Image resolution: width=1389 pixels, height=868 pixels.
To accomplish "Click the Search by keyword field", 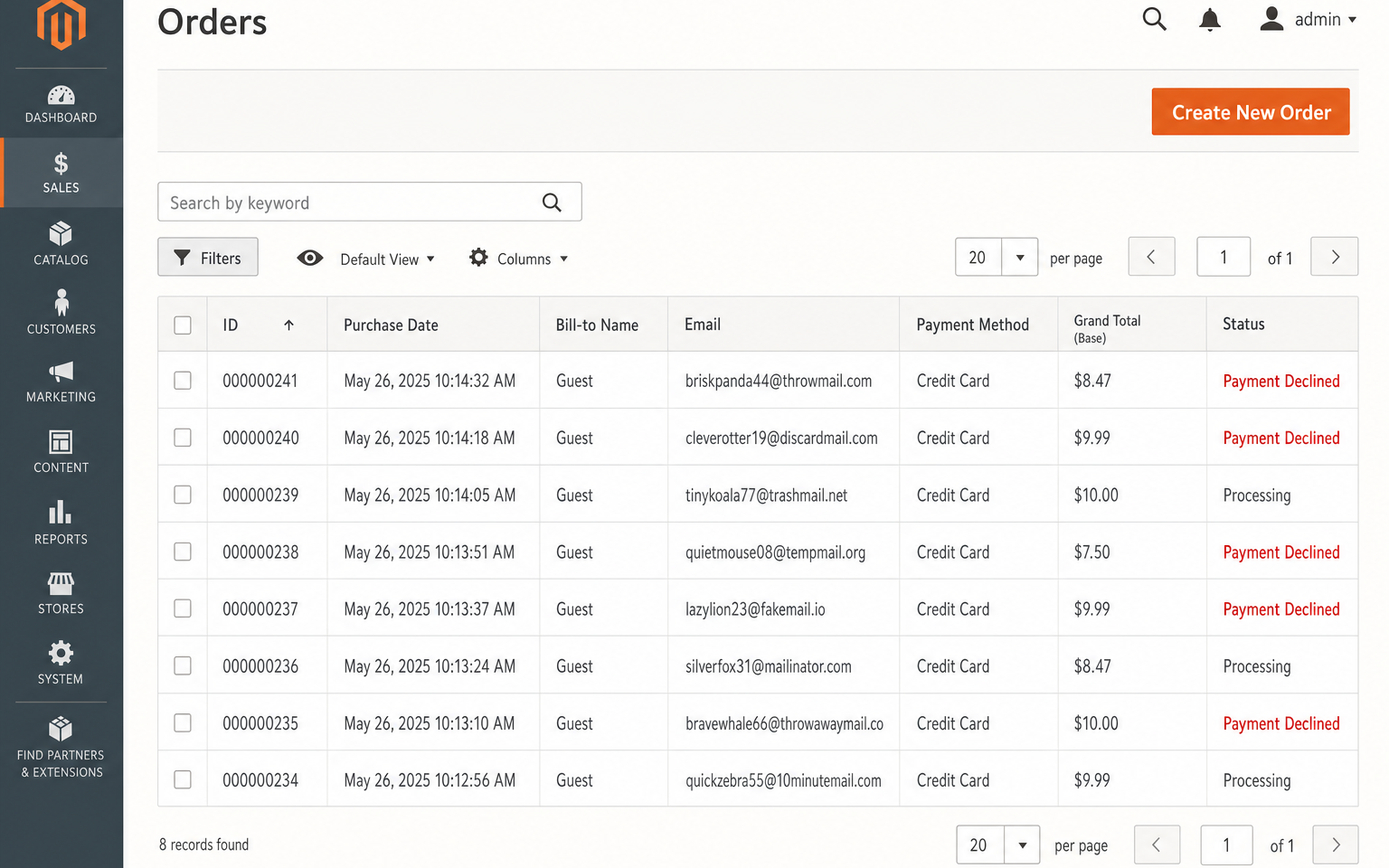I will [370, 203].
